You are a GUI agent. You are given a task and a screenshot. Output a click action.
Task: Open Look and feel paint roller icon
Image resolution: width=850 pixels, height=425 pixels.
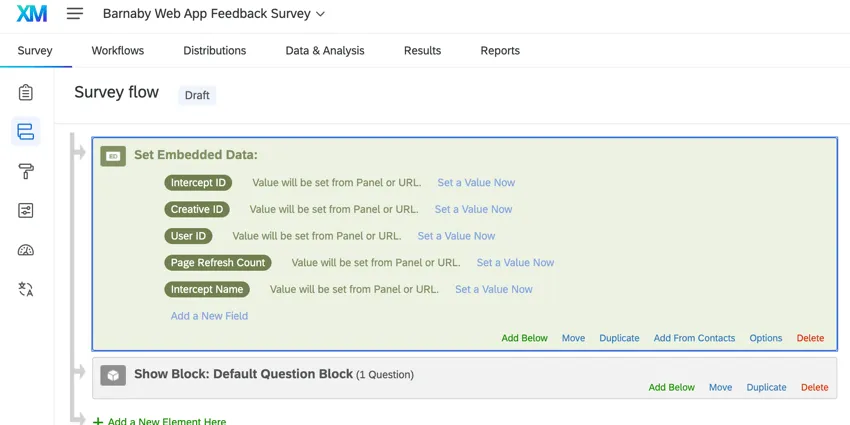click(x=26, y=172)
